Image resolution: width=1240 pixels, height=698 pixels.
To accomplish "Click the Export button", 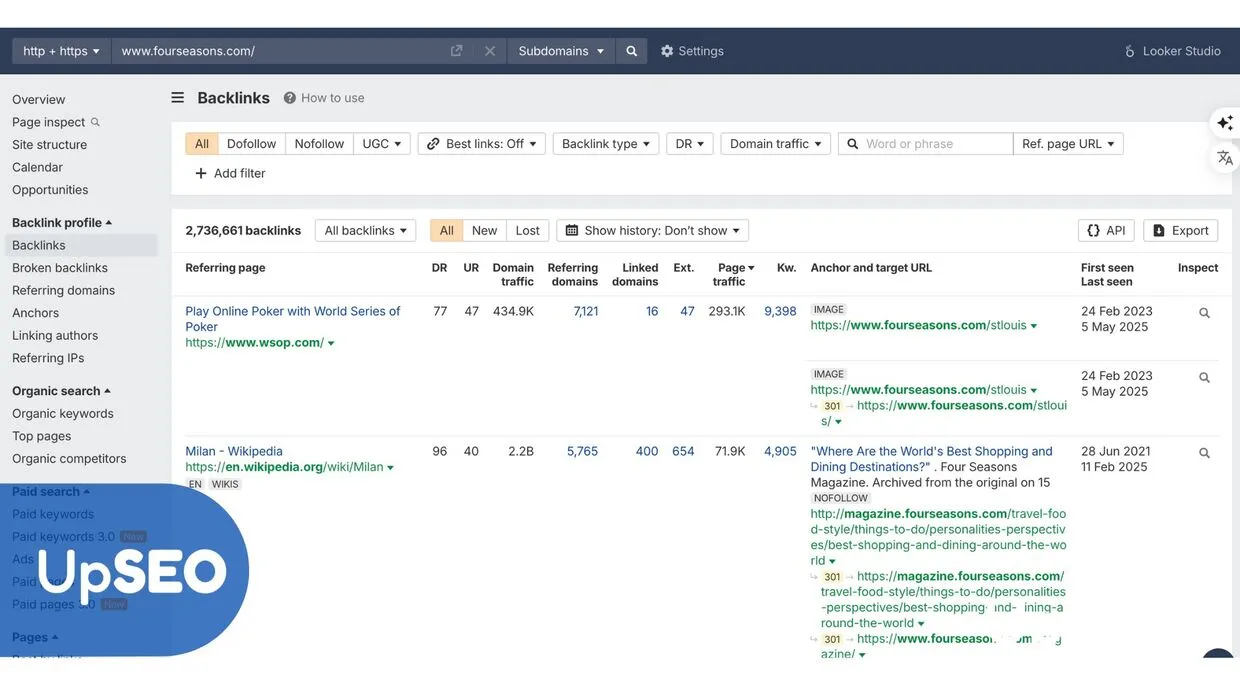I will (x=1181, y=230).
